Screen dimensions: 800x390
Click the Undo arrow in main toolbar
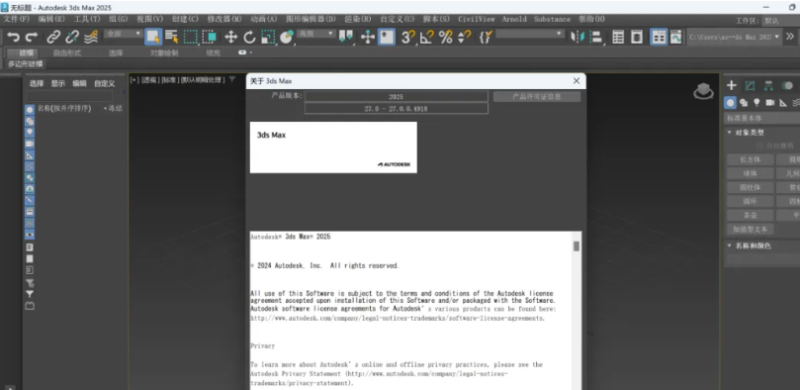pyautogui.click(x=13, y=37)
